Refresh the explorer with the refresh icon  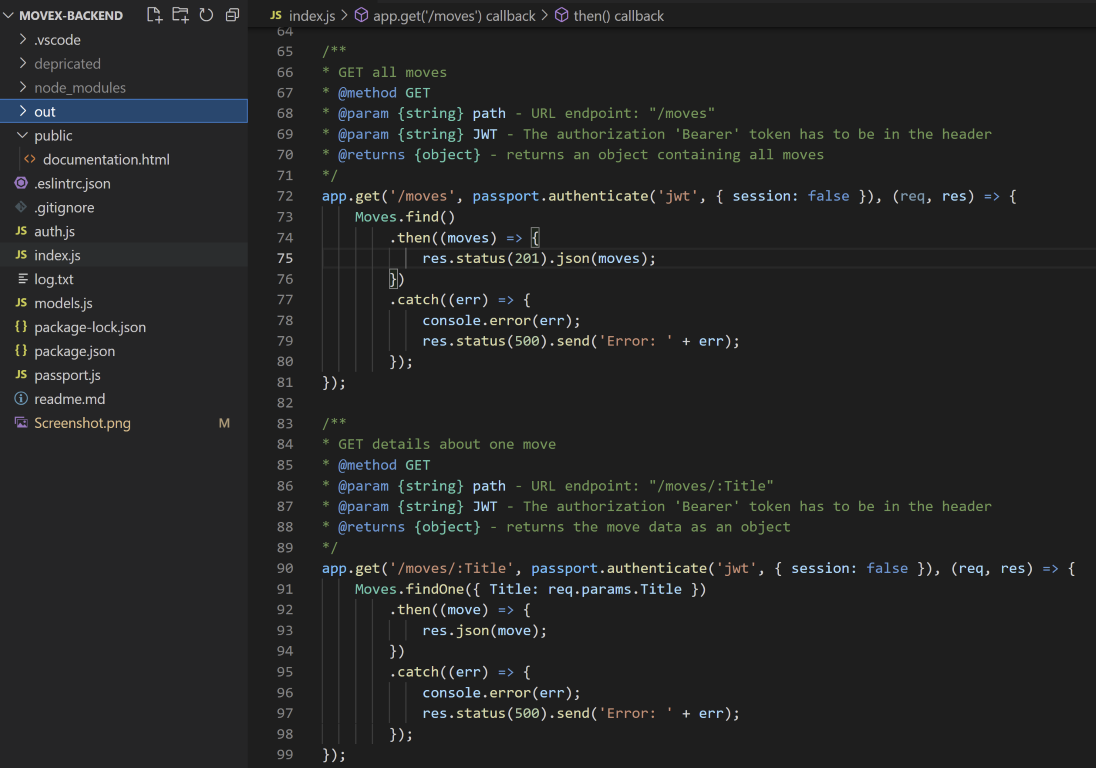(x=206, y=15)
